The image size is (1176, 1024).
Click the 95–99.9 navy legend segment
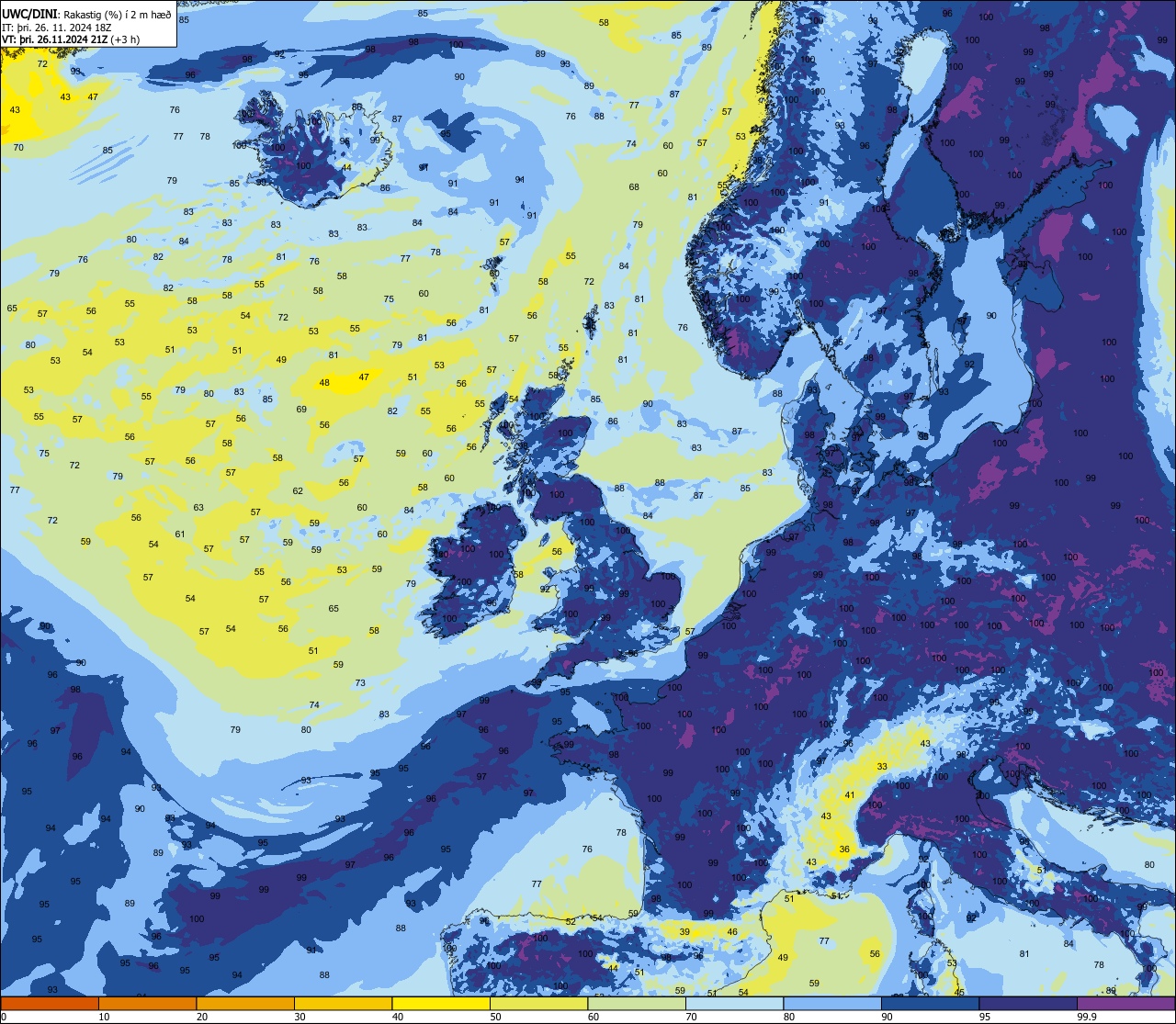pyautogui.click(x=1028, y=1003)
